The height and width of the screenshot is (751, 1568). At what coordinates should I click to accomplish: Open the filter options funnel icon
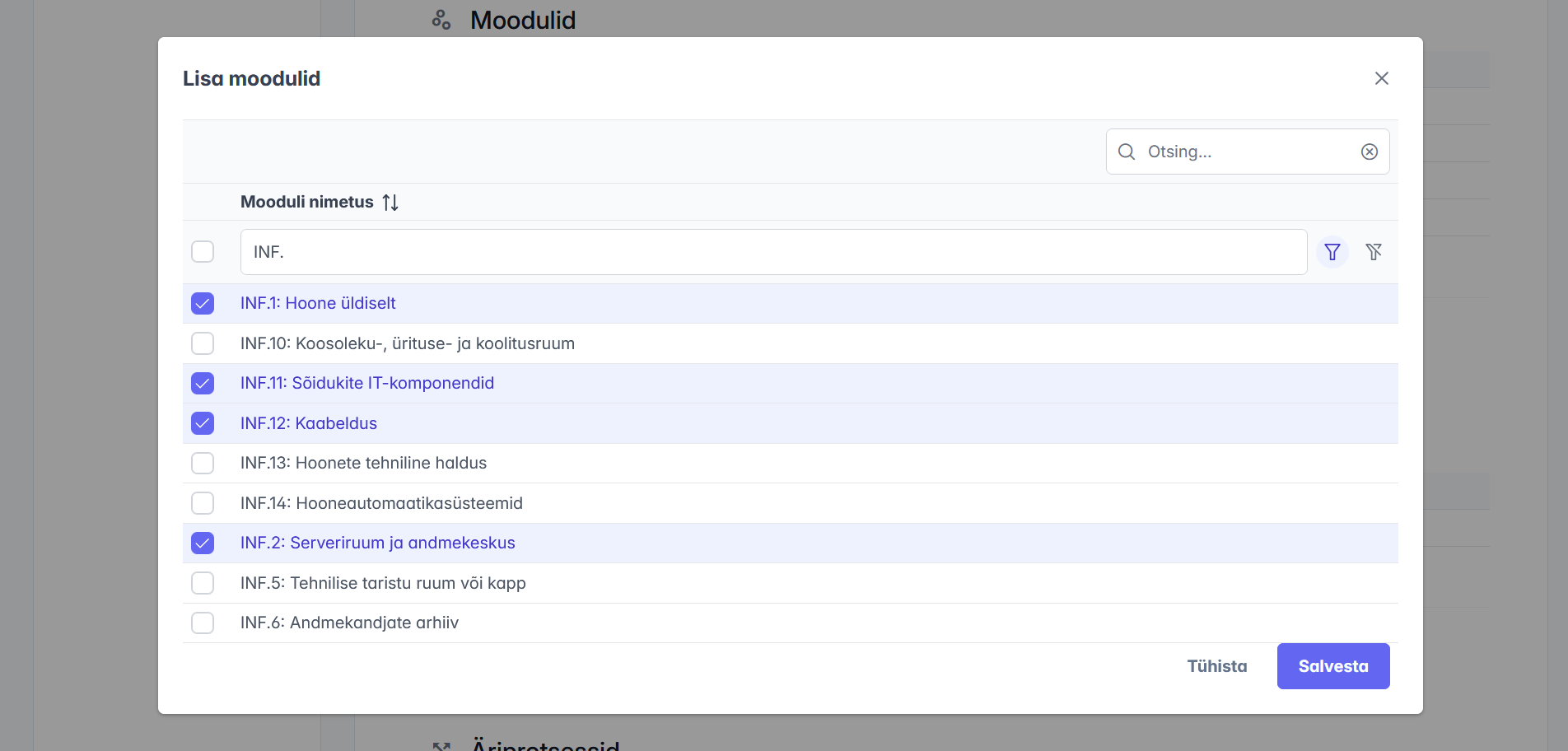pos(1332,252)
